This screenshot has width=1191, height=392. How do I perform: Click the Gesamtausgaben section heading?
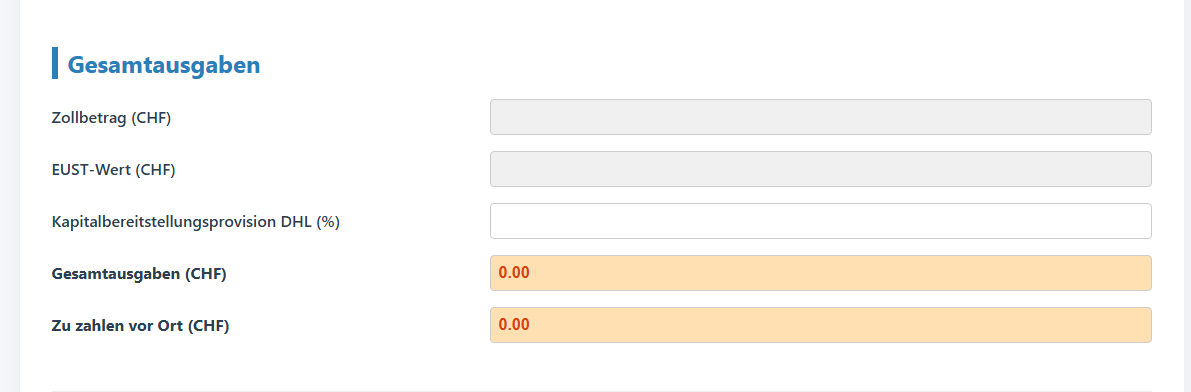164,65
